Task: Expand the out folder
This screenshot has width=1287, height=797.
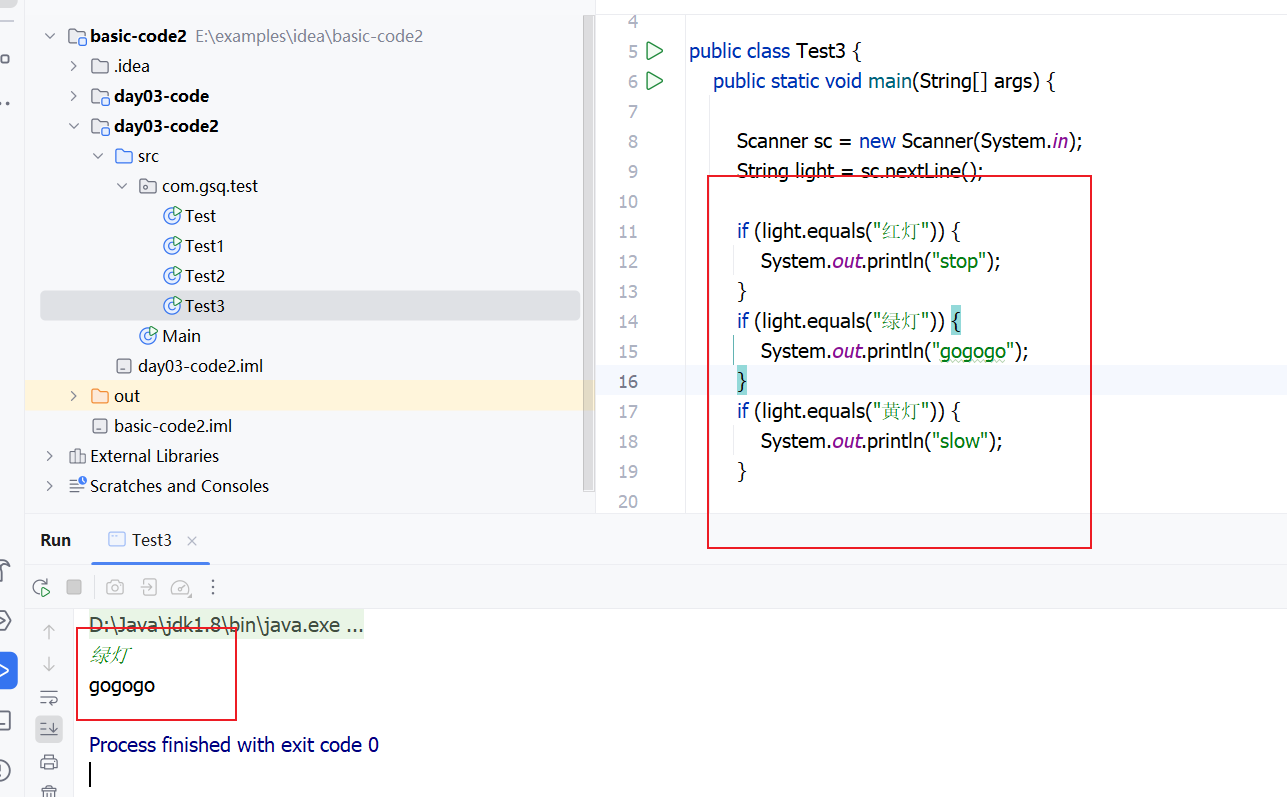Action: (x=74, y=396)
